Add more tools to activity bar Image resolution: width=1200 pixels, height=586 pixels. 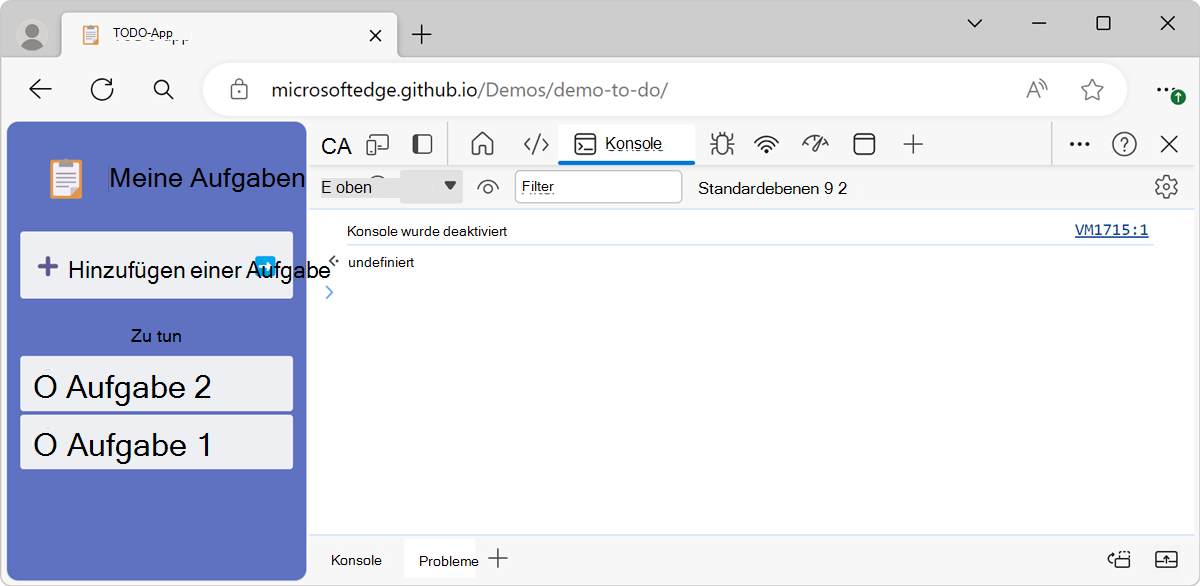(x=912, y=144)
